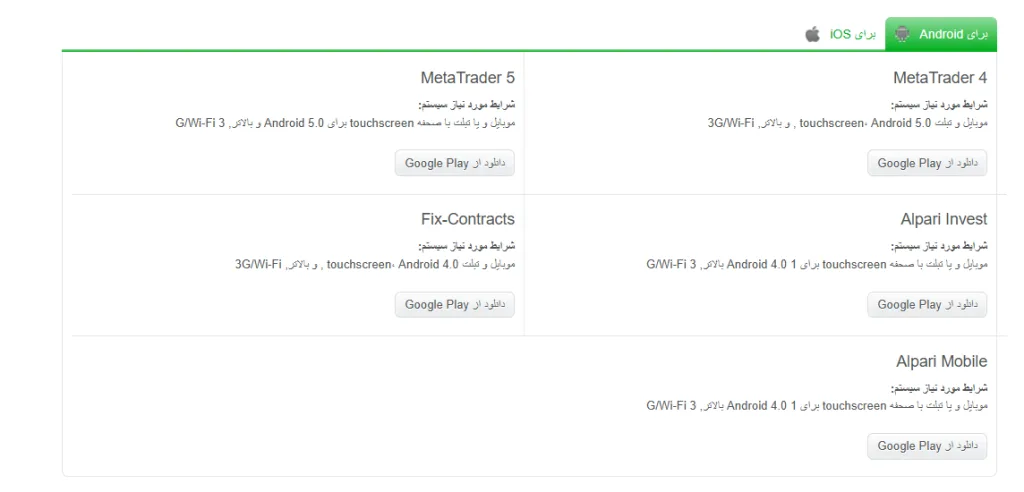Click system requirements label under MetaTrader 4

(938, 104)
